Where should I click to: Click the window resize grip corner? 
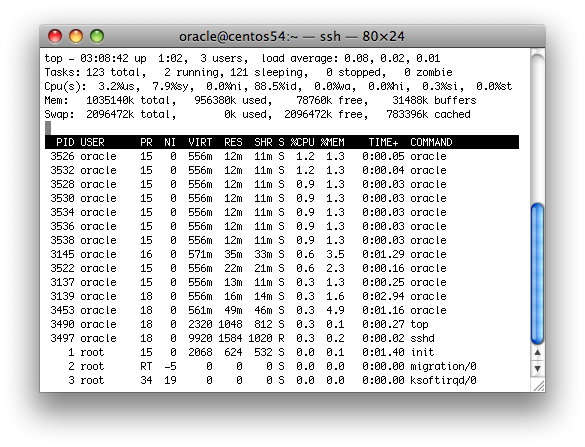(538, 386)
